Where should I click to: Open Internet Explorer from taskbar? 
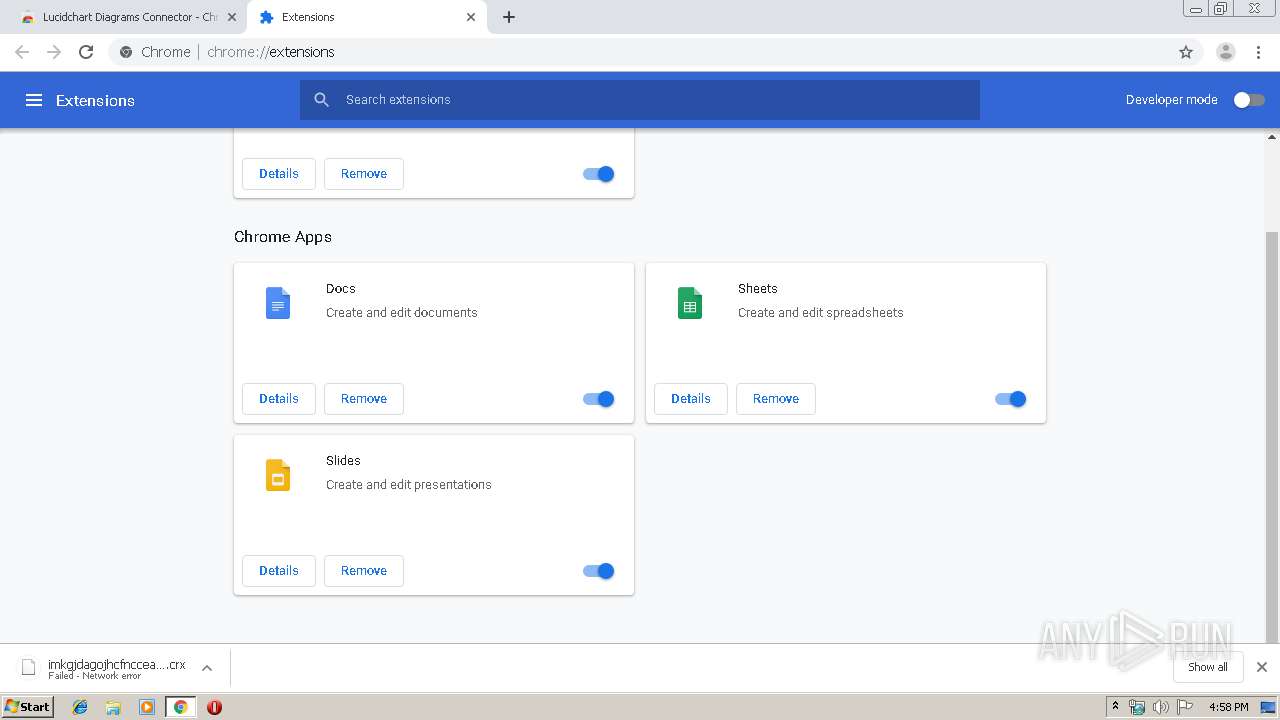point(80,707)
